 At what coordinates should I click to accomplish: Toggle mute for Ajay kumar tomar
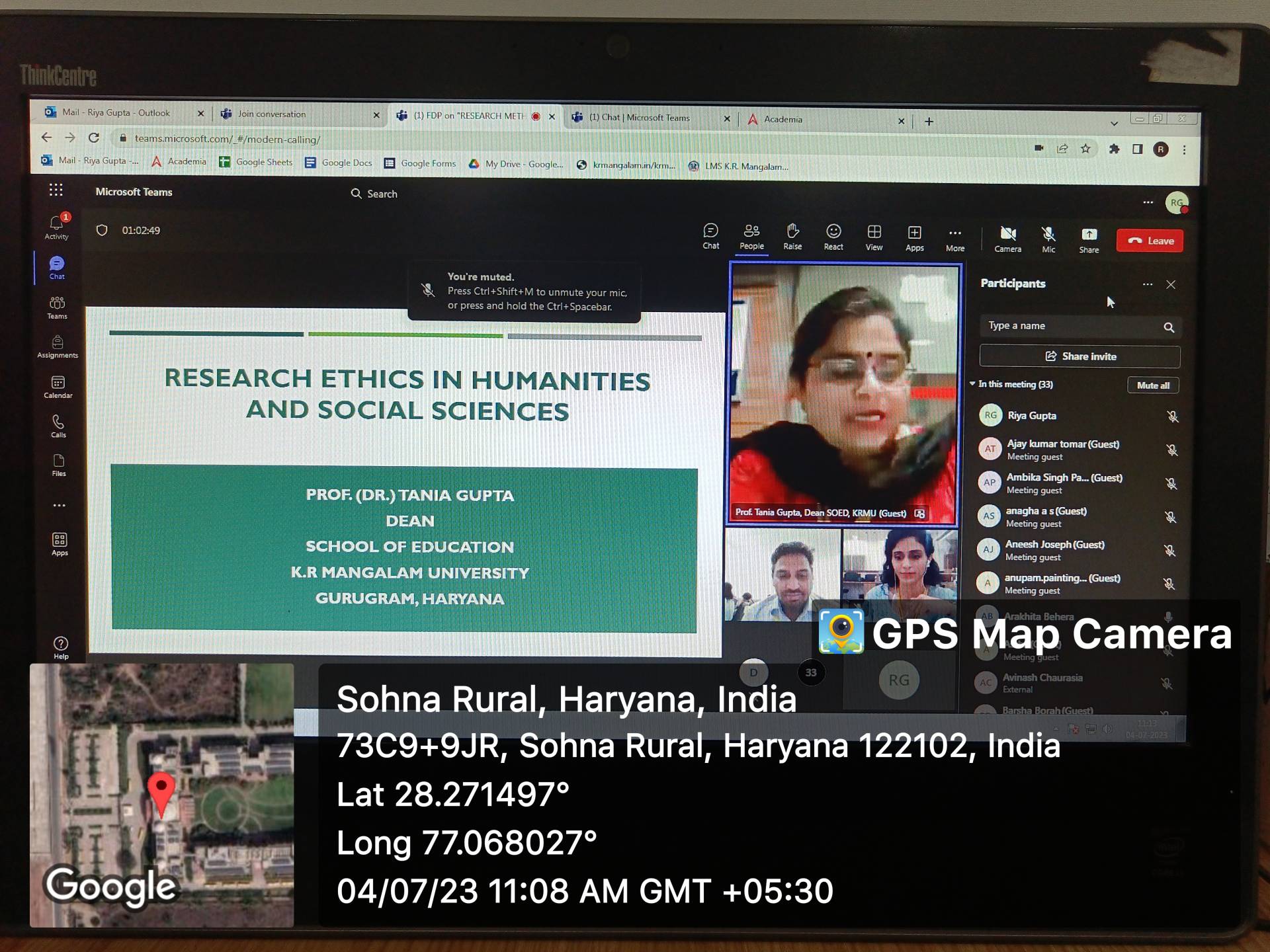(x=1171, y=450)
